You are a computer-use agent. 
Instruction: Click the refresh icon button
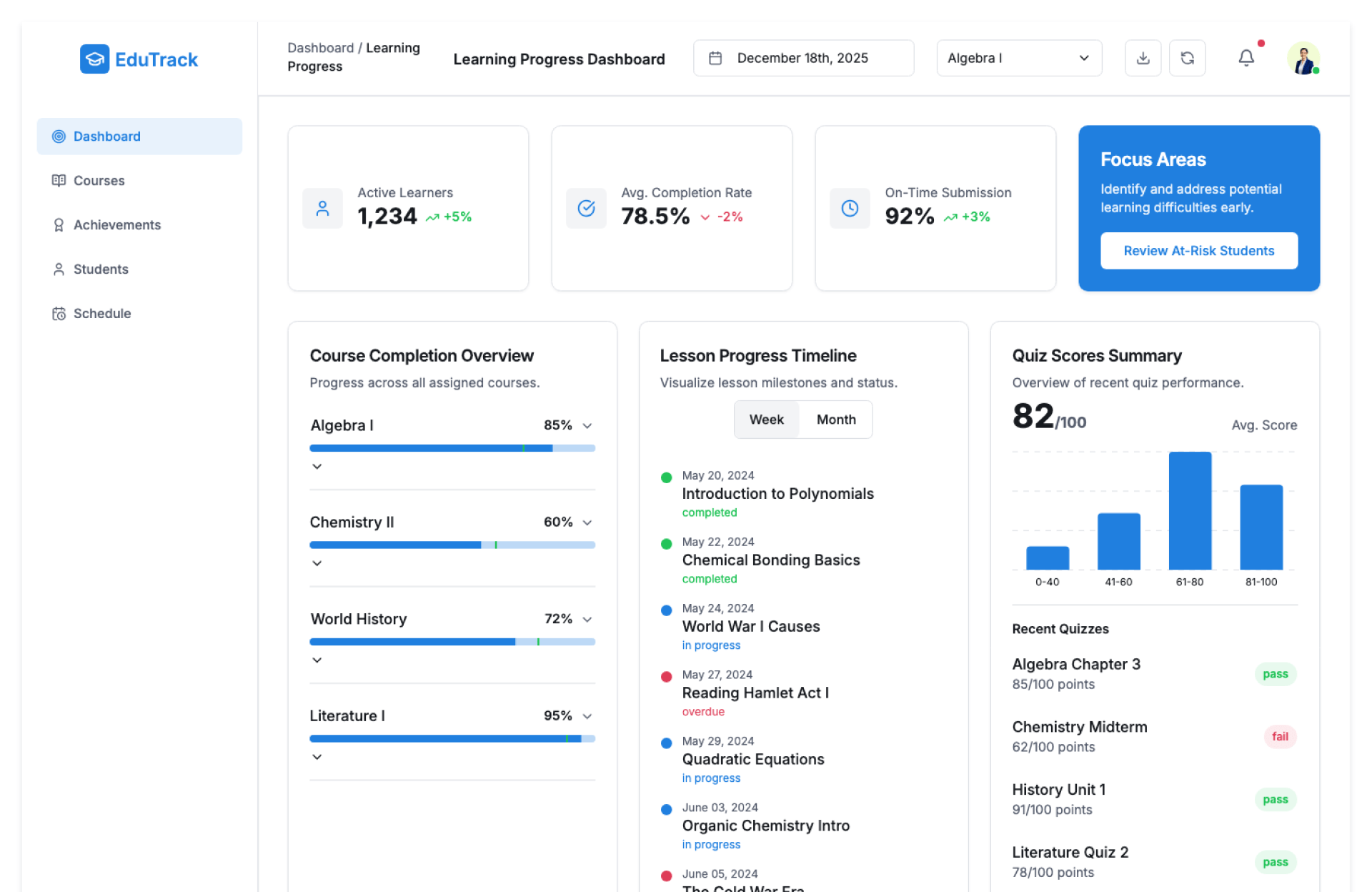(1187, 58)
